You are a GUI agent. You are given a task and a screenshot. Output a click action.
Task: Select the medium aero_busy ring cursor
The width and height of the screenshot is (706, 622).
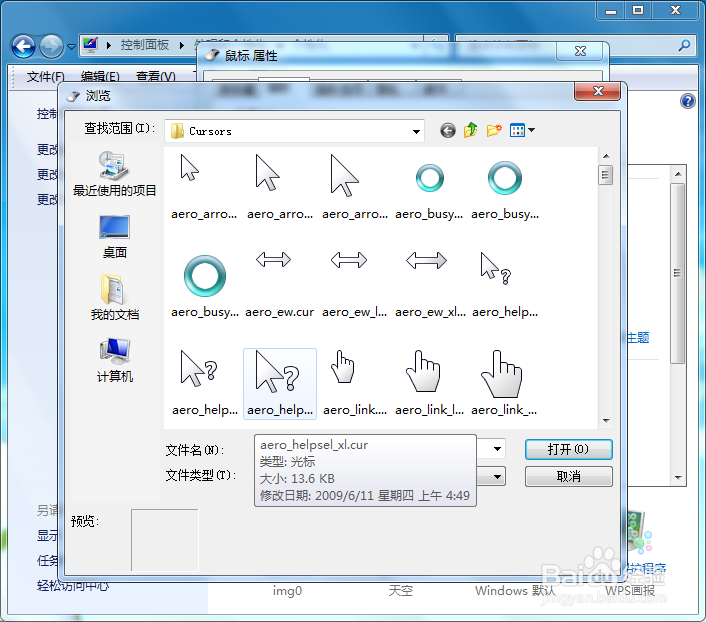click(505, 187)
